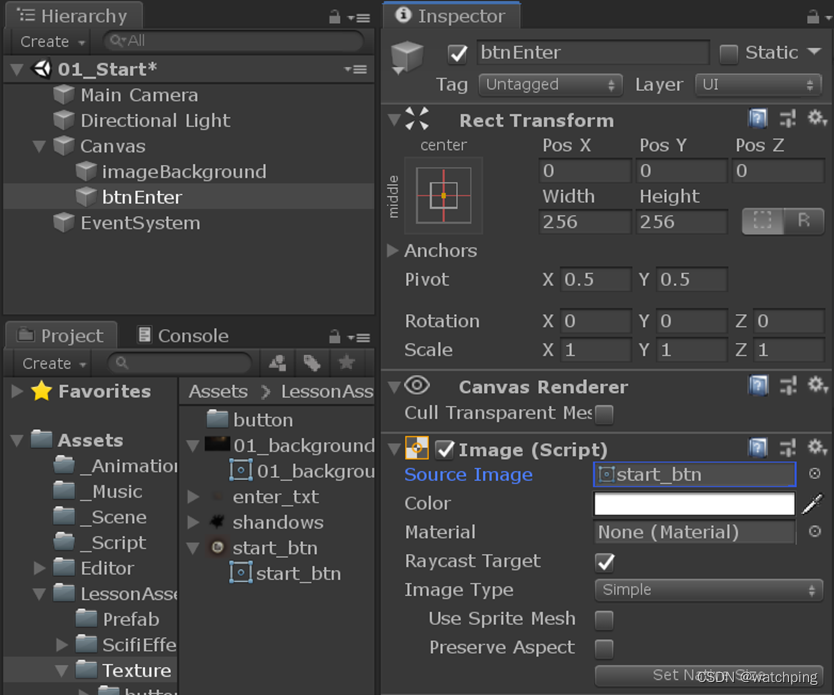Open Image (Script) gear menu
The image size is (834, 695).
click(x=817, y=447)
